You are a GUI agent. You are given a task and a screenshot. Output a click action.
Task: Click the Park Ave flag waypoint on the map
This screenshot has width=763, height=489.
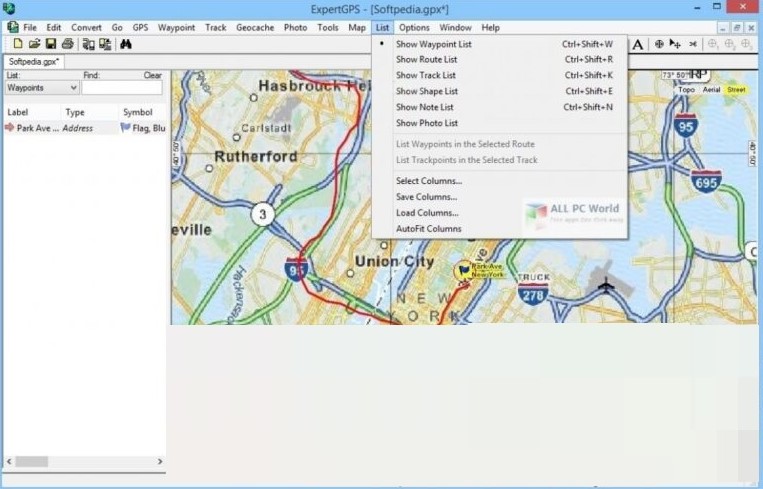[x=464, y=271]
